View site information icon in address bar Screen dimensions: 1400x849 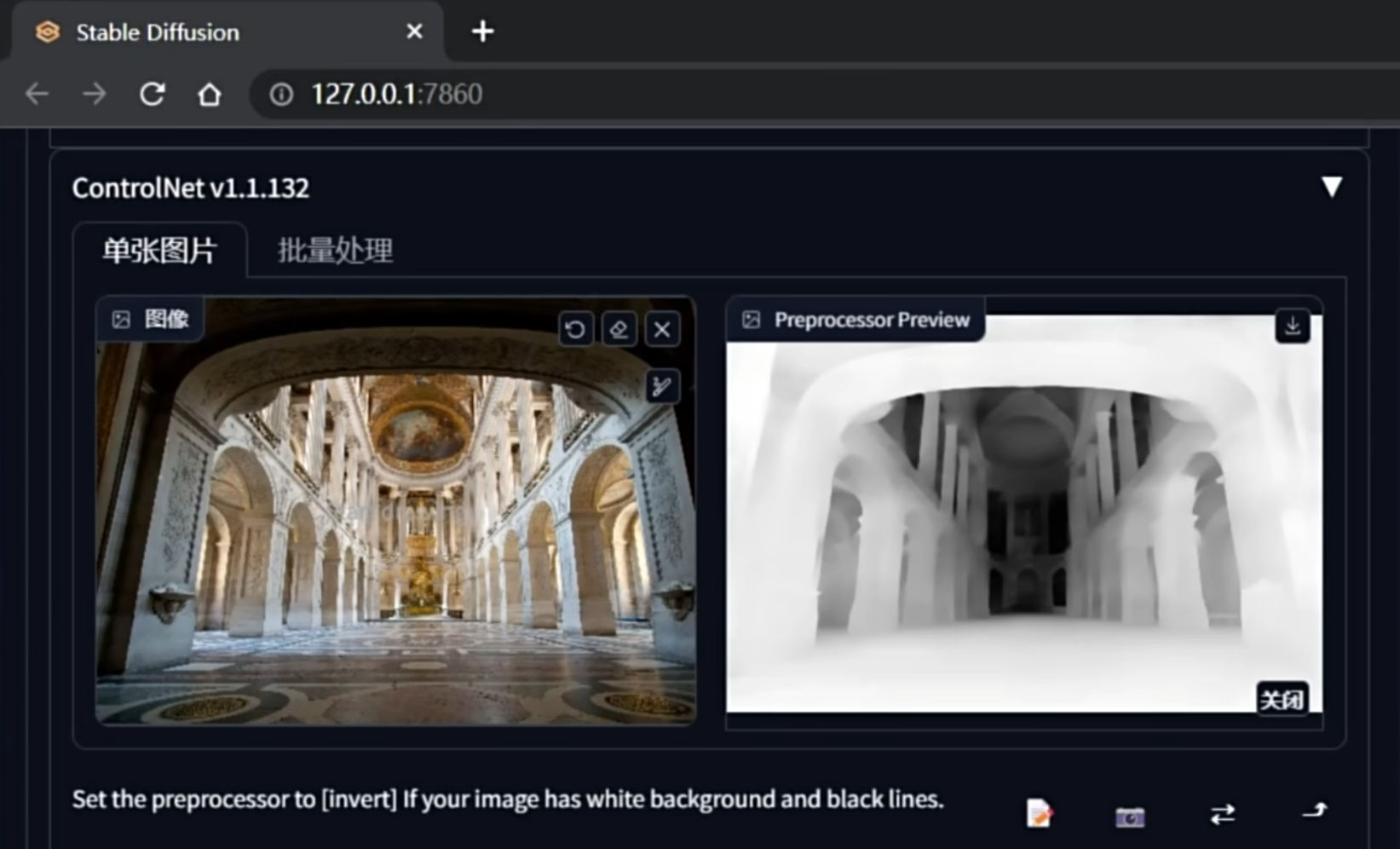(281, 94)
